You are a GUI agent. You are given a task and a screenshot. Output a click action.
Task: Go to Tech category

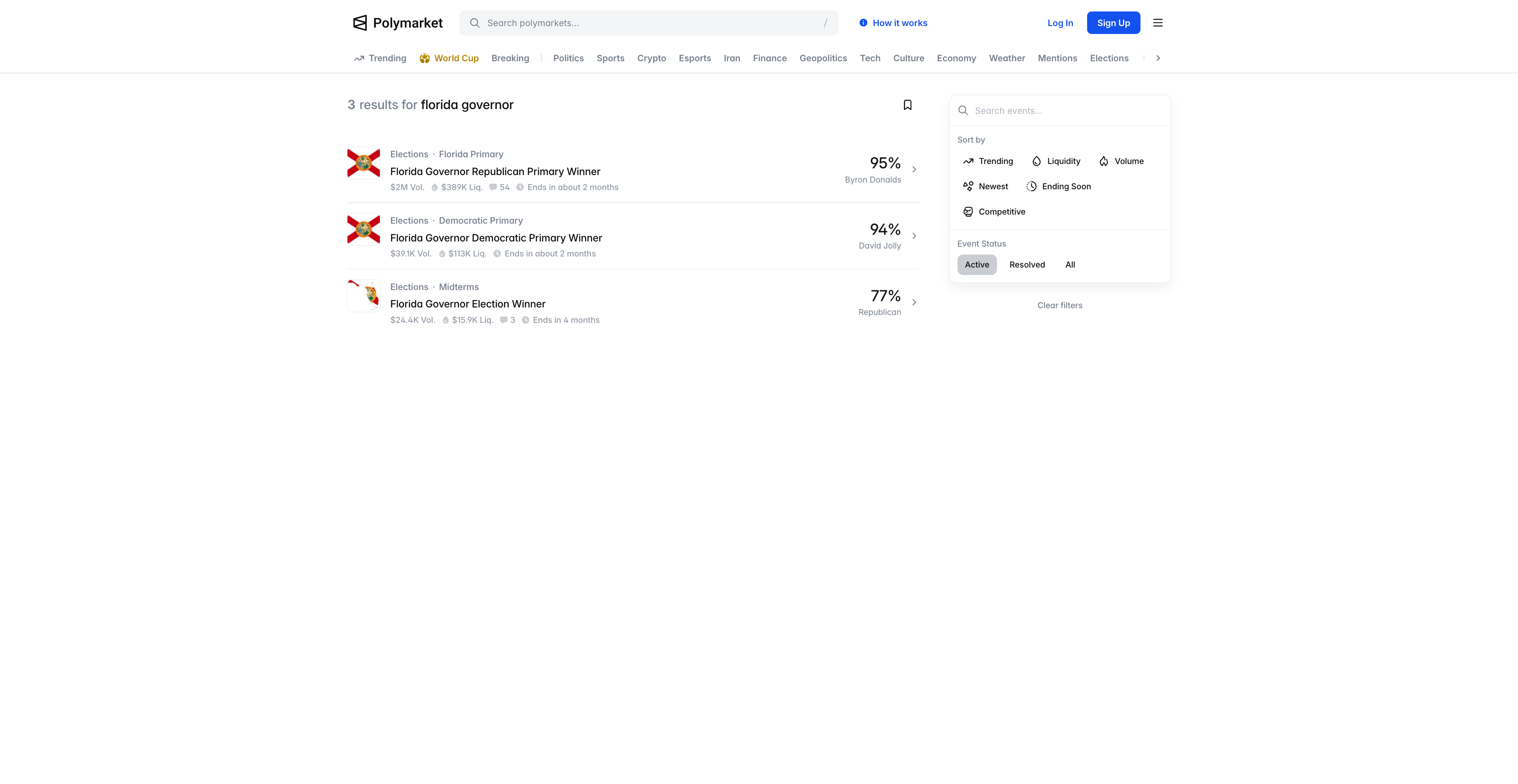coord(870,58)
